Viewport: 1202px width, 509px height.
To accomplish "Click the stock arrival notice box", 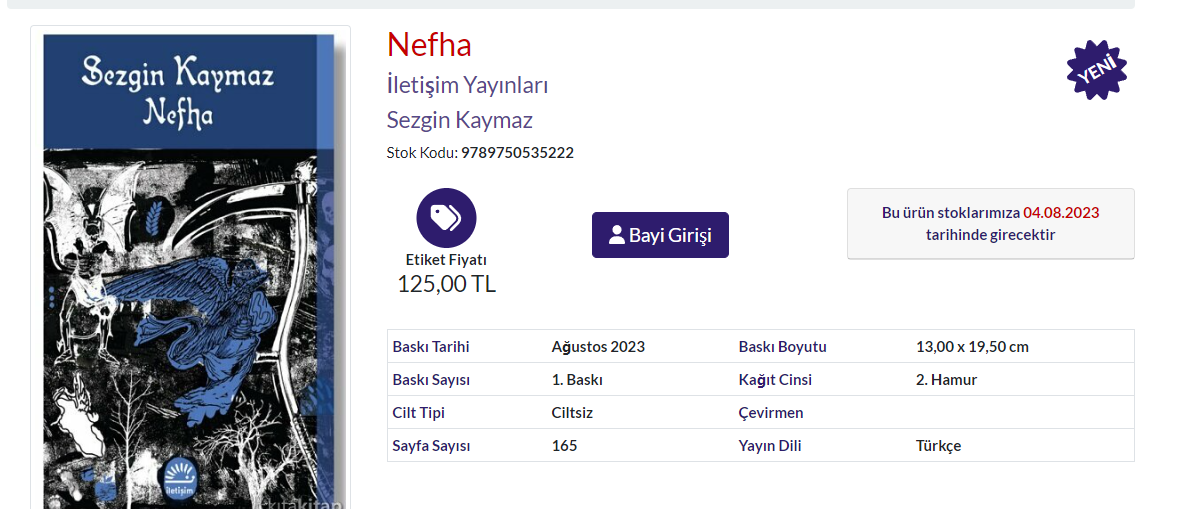I will pyautogui.click(x=990, y=224).
